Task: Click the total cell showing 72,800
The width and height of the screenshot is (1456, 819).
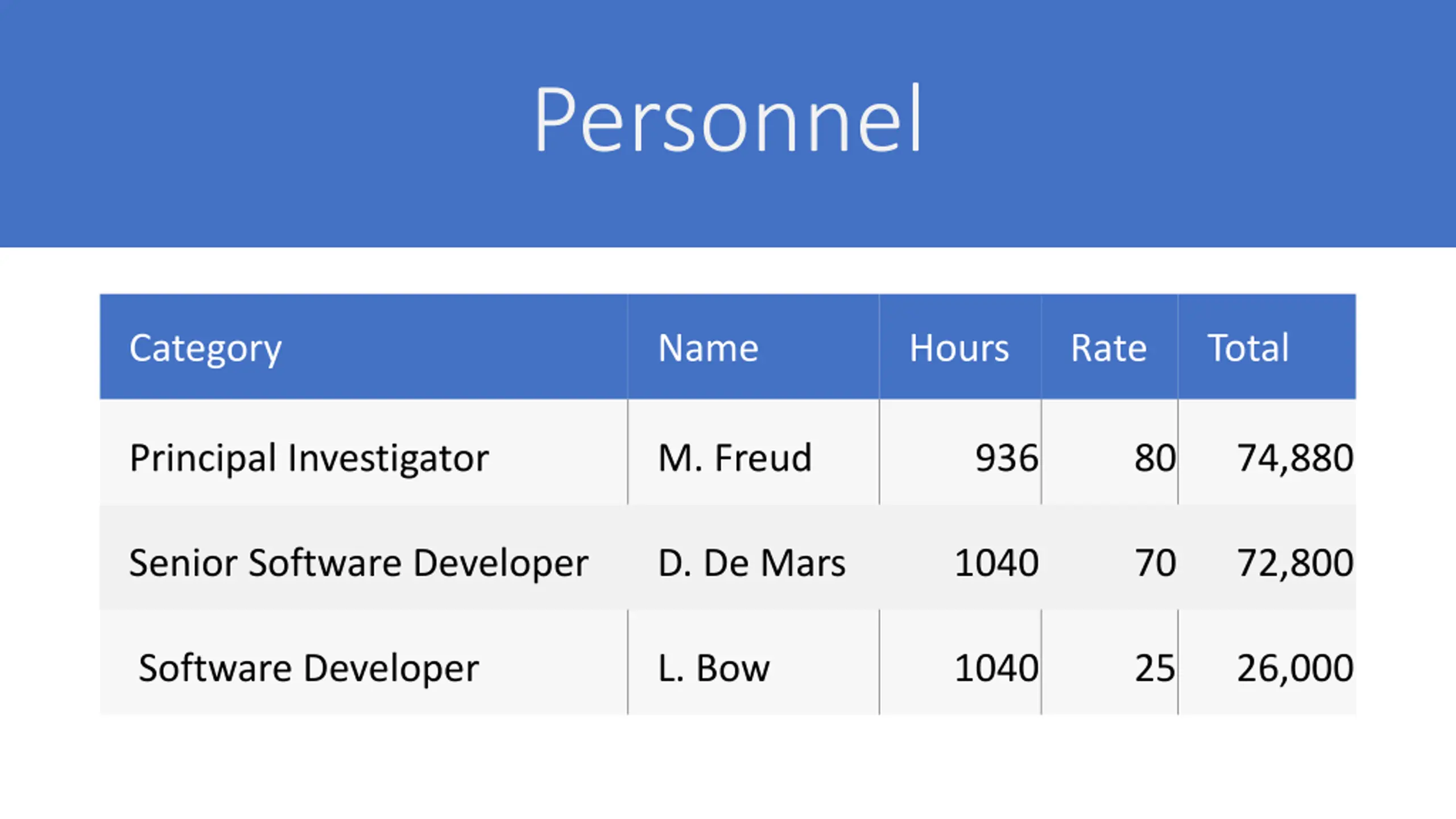Action: [x=1267, y=557]
